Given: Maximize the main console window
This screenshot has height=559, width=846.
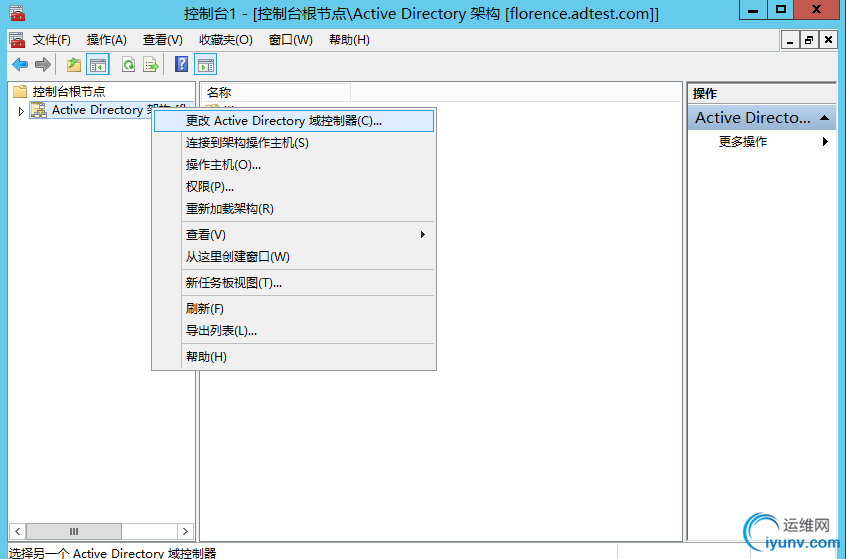Looking at the screenshot, I should pos(781,10).
